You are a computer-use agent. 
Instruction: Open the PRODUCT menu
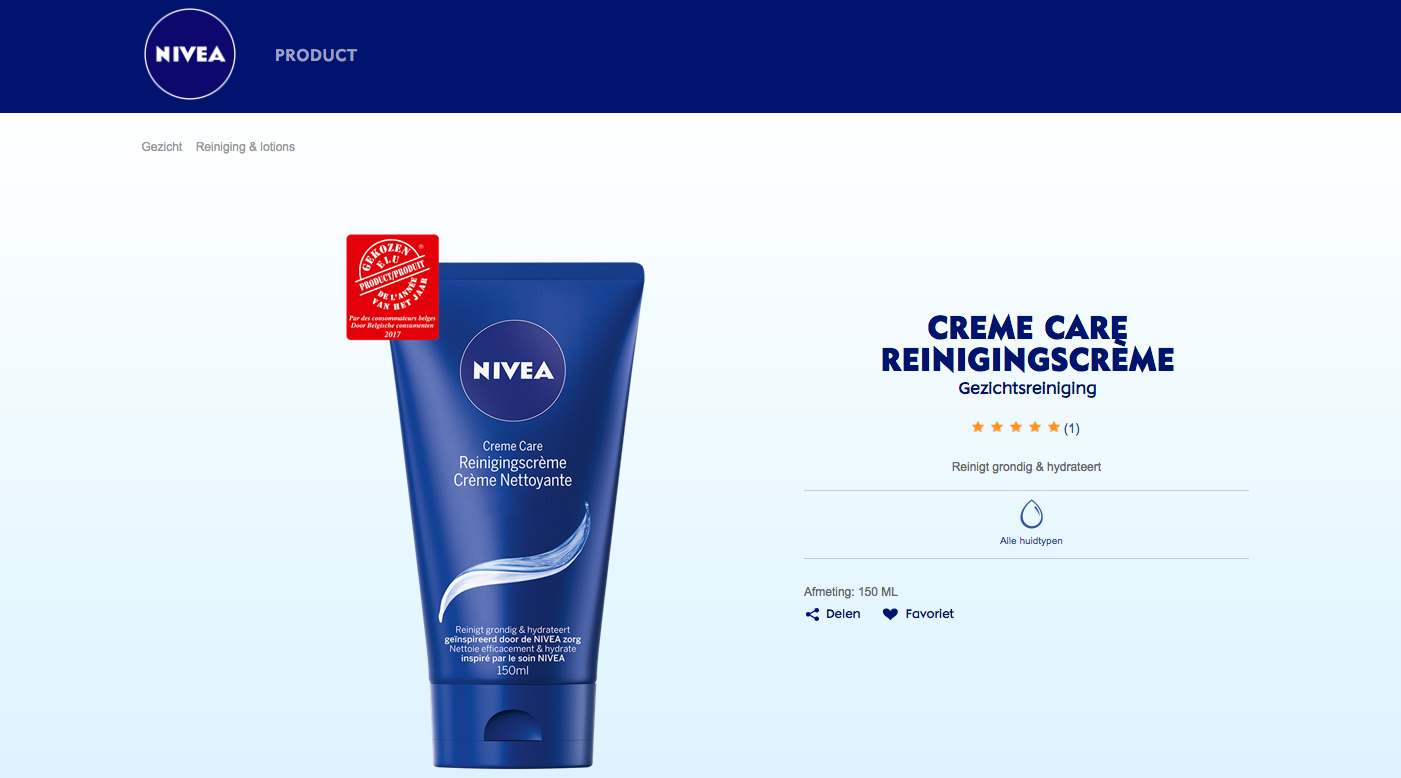(316, 55)
